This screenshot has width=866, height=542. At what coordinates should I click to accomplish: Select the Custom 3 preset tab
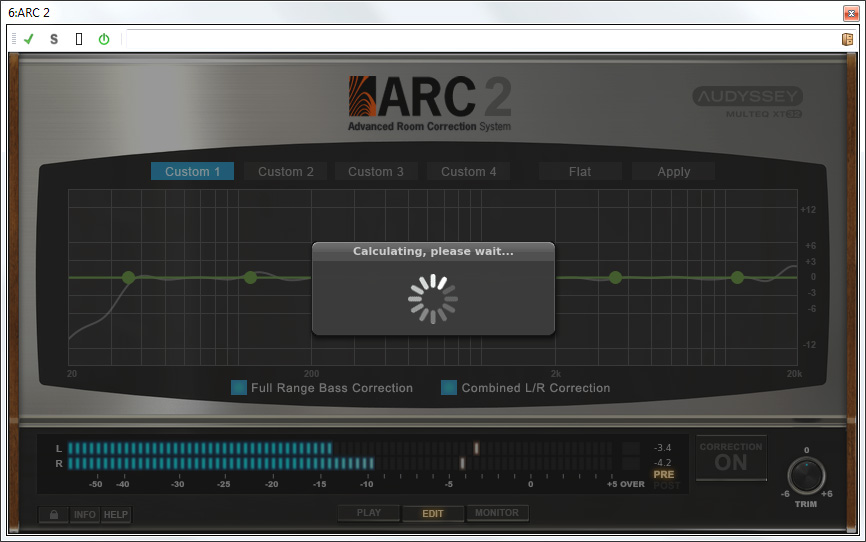coord(376,171)
